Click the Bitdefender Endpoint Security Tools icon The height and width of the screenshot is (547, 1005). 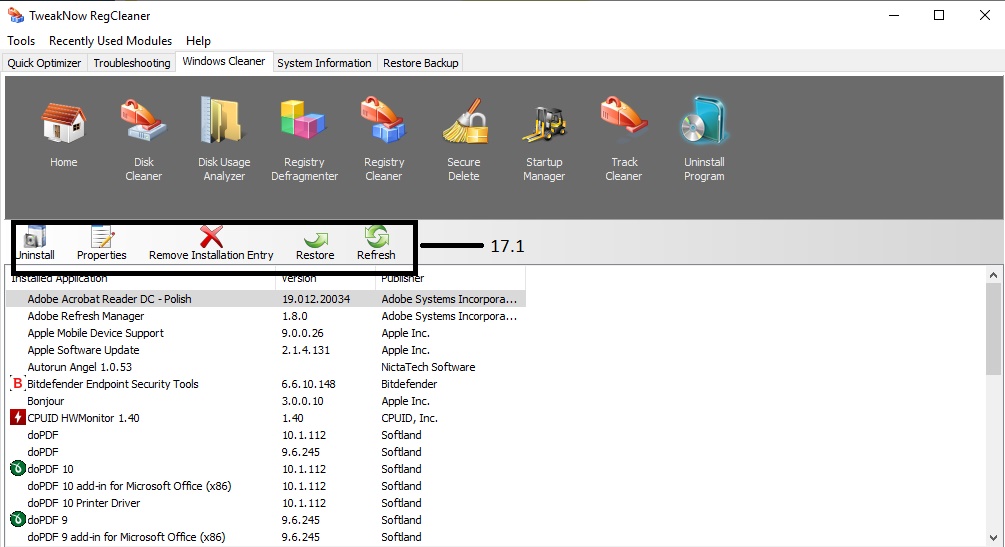17,383
